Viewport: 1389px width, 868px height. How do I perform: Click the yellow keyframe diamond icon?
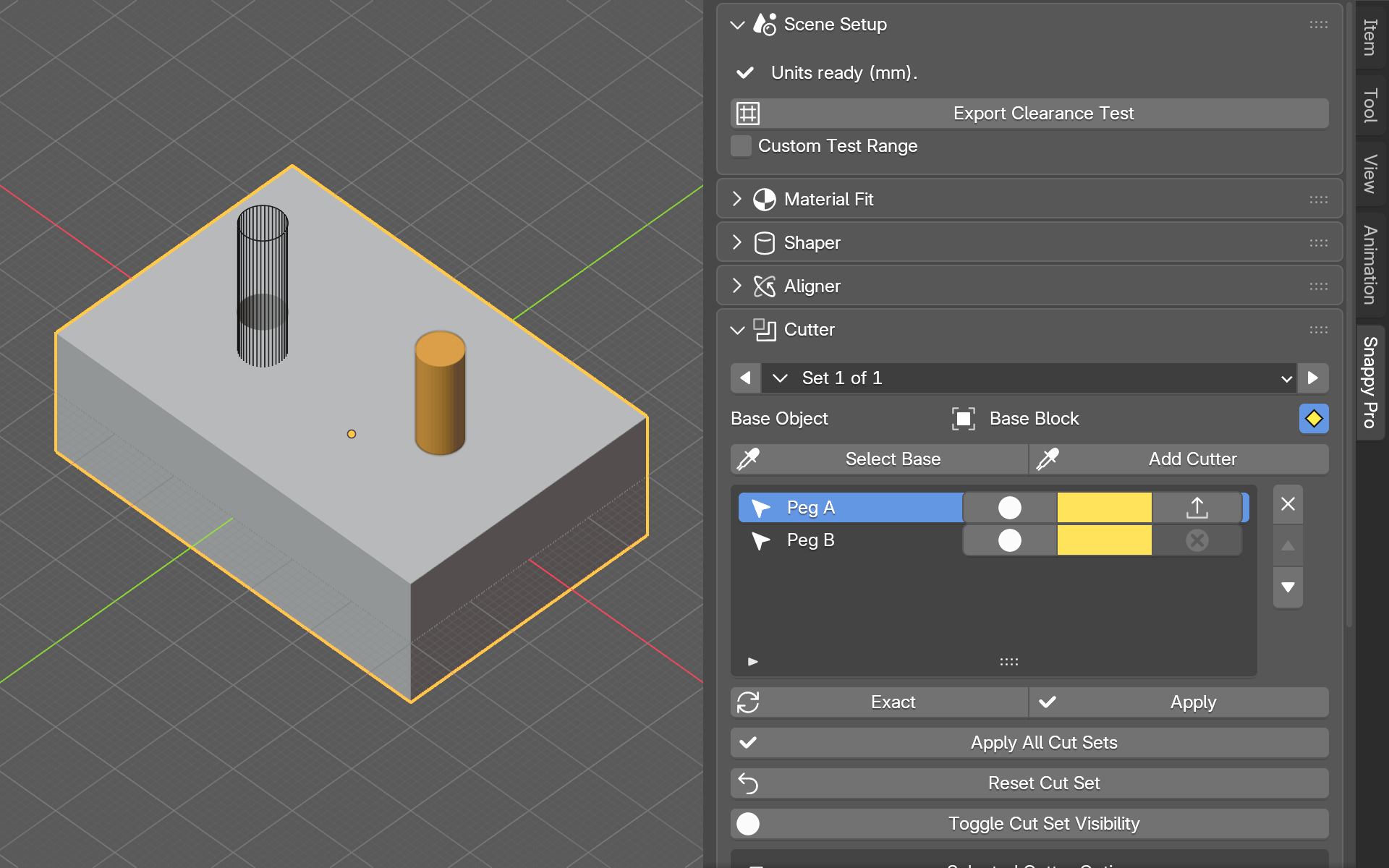[x=1313, y=419]
